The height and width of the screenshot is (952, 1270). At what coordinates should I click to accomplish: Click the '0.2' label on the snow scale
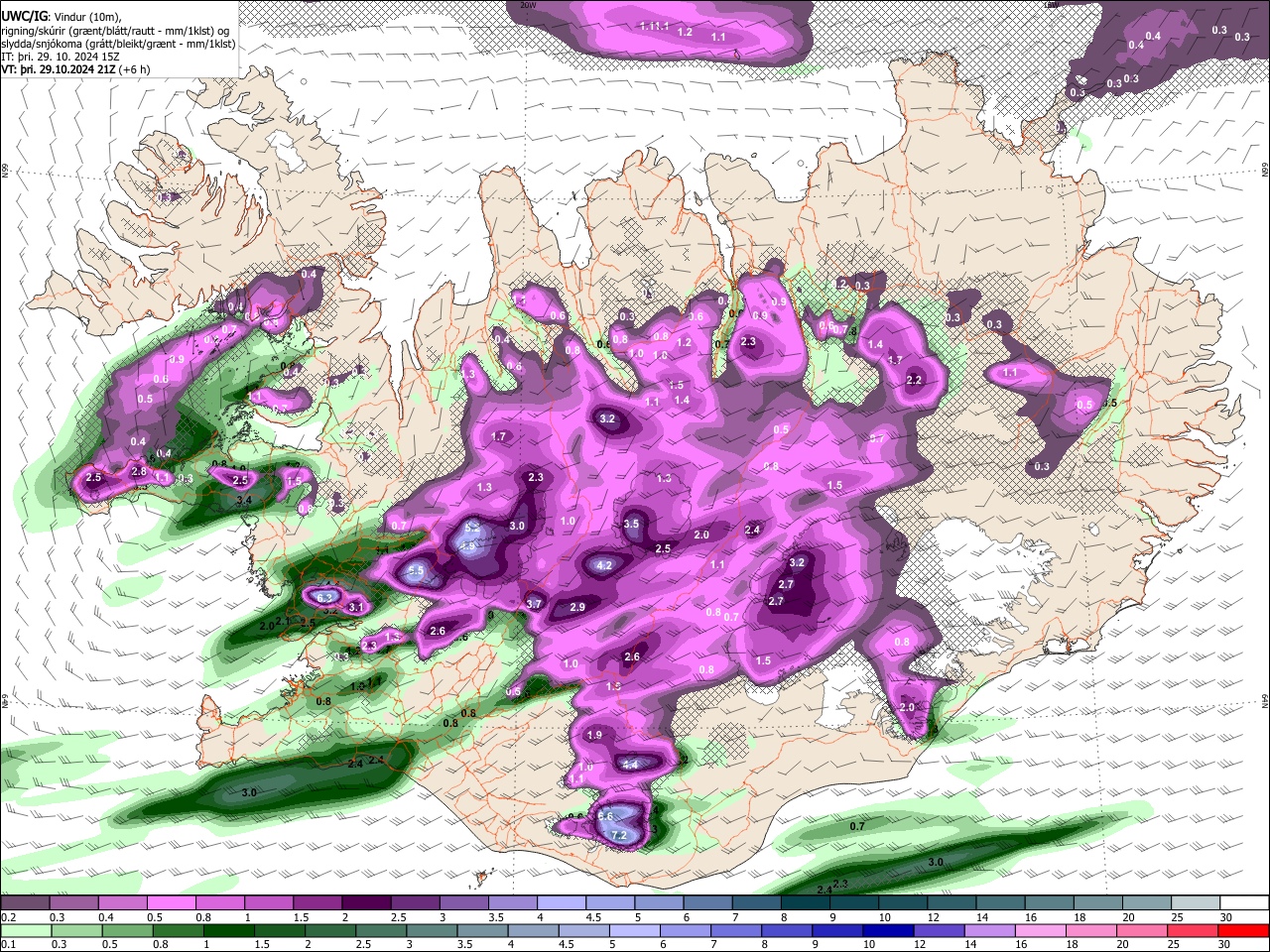(x=8, y=917)
